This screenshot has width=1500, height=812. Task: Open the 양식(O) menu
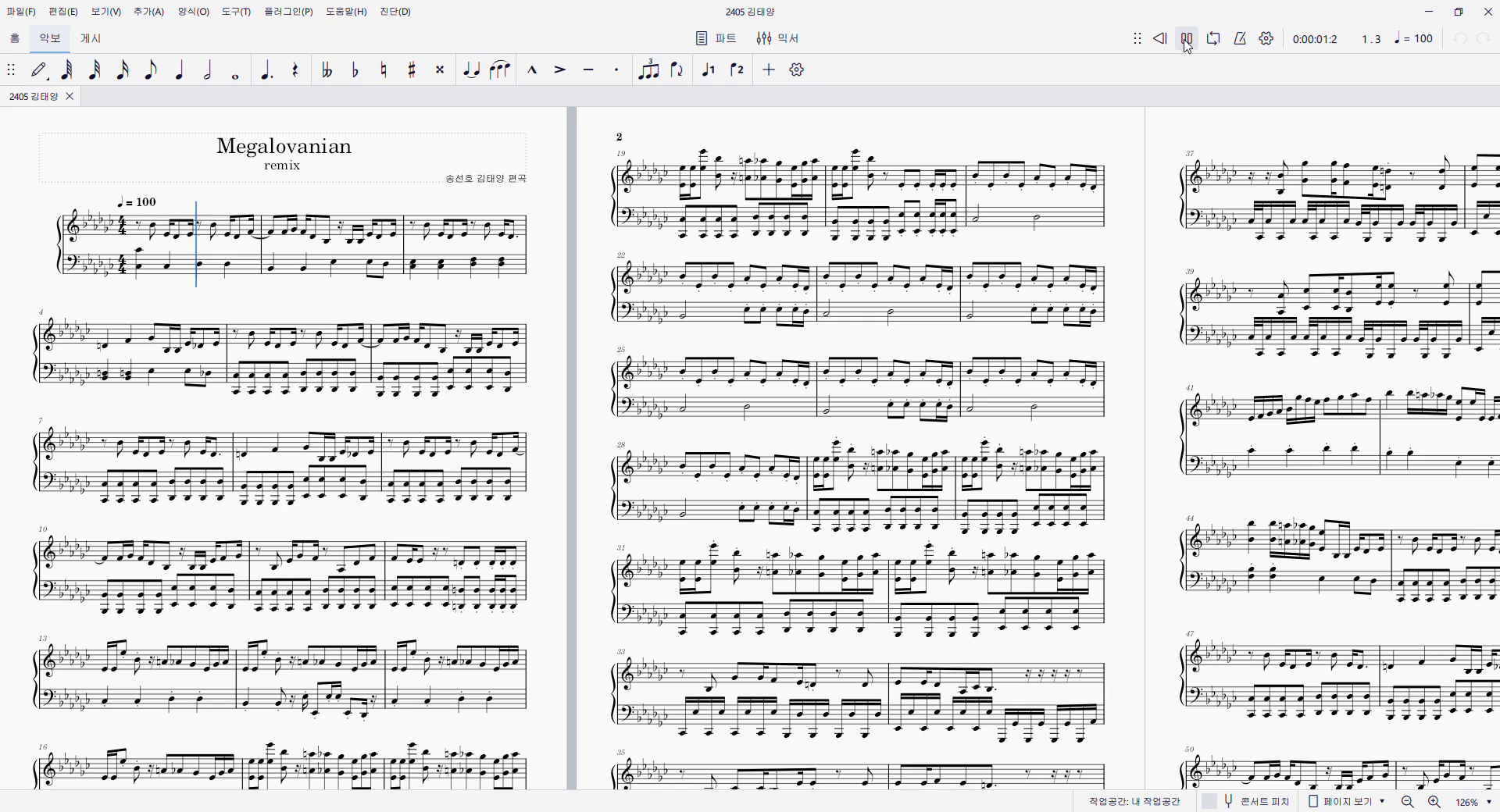(x=193, y=12)
